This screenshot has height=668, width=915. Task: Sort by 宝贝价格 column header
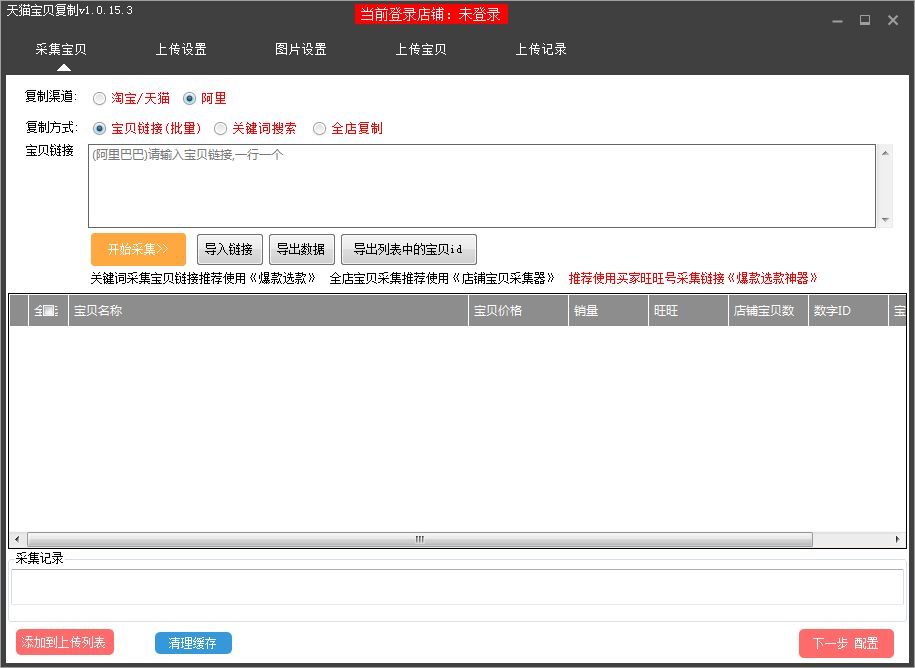(518, 311)
